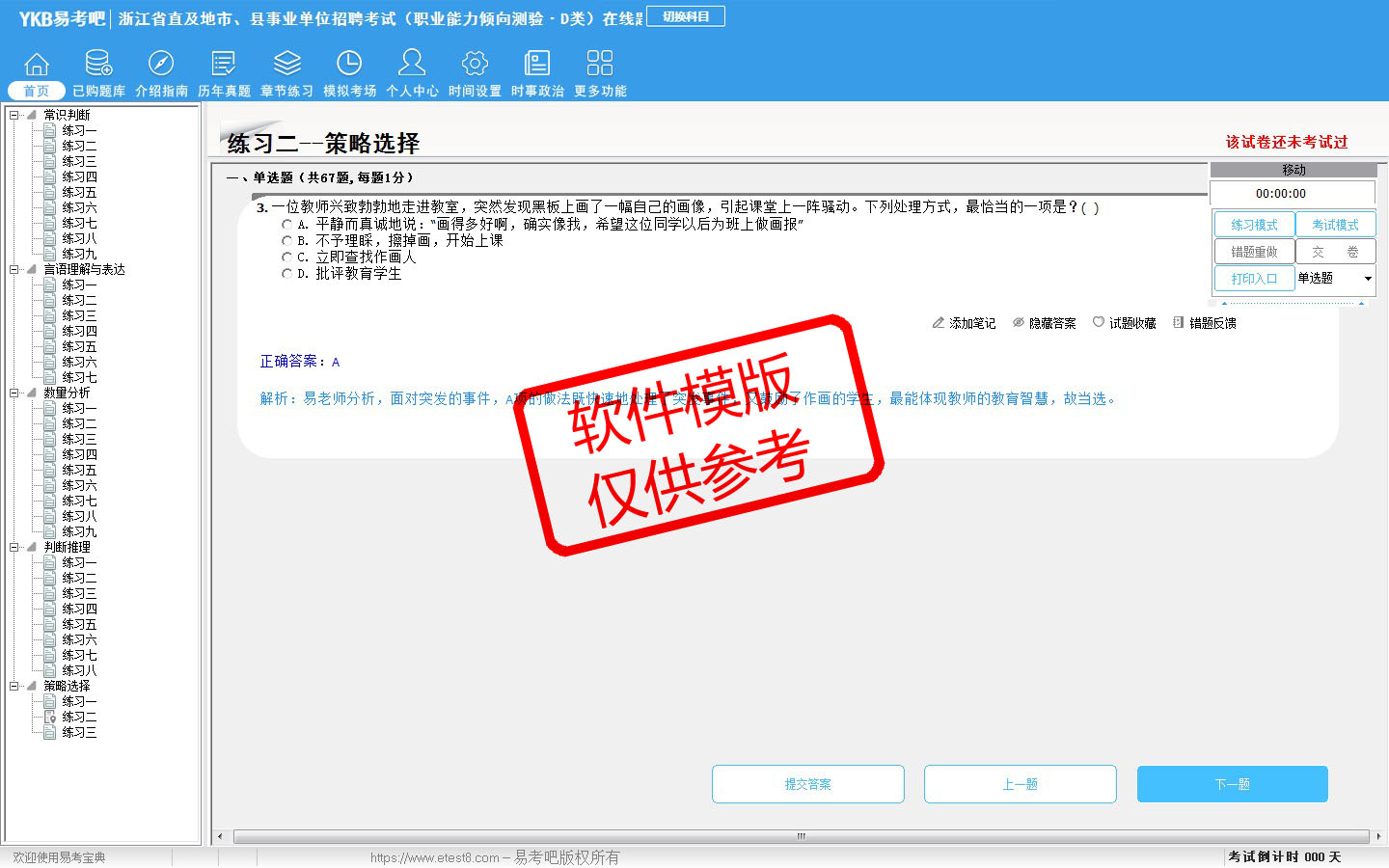Viewport: 1389px width, 868px height.
Task: Click the 下一题 next question button
Action: pyautogui.click(x=1232, y=784)
